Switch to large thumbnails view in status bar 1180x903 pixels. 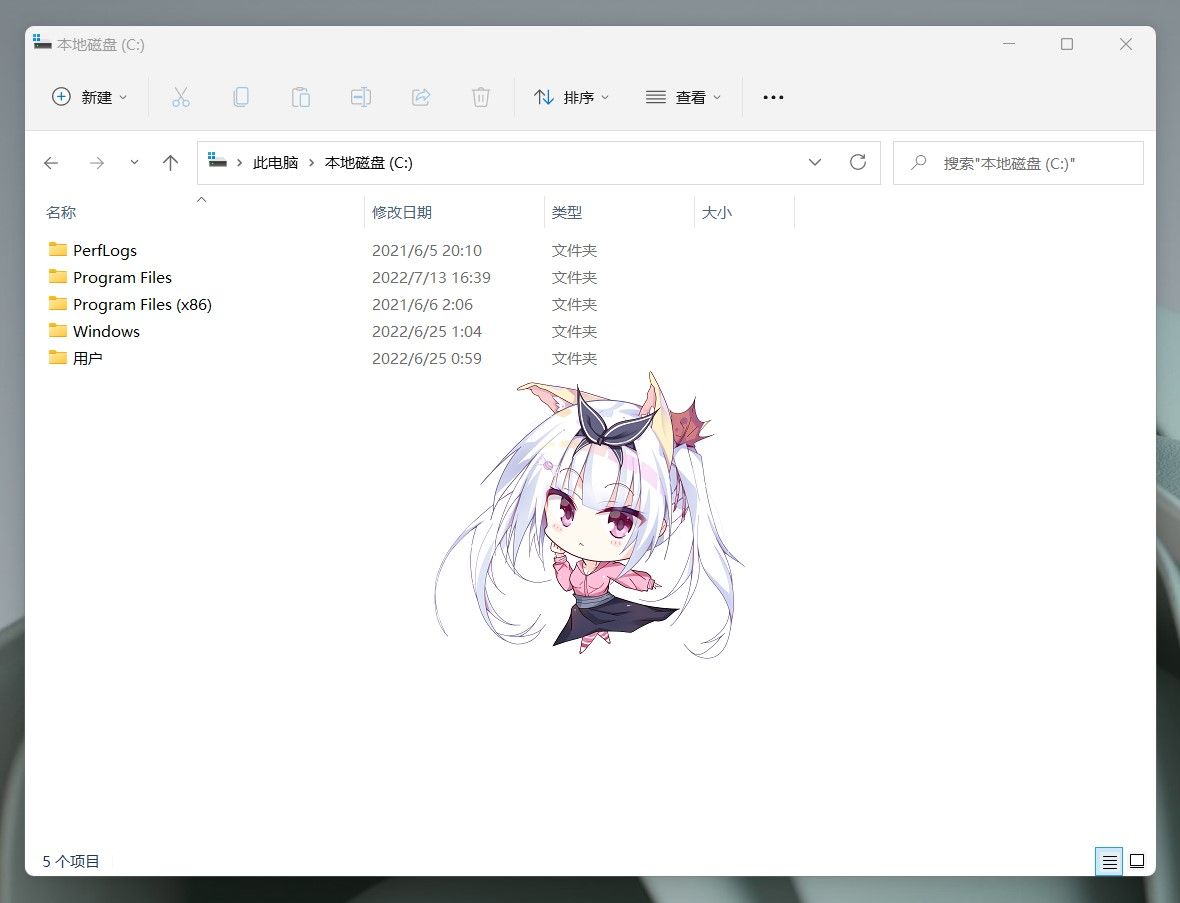(1137, 862)
